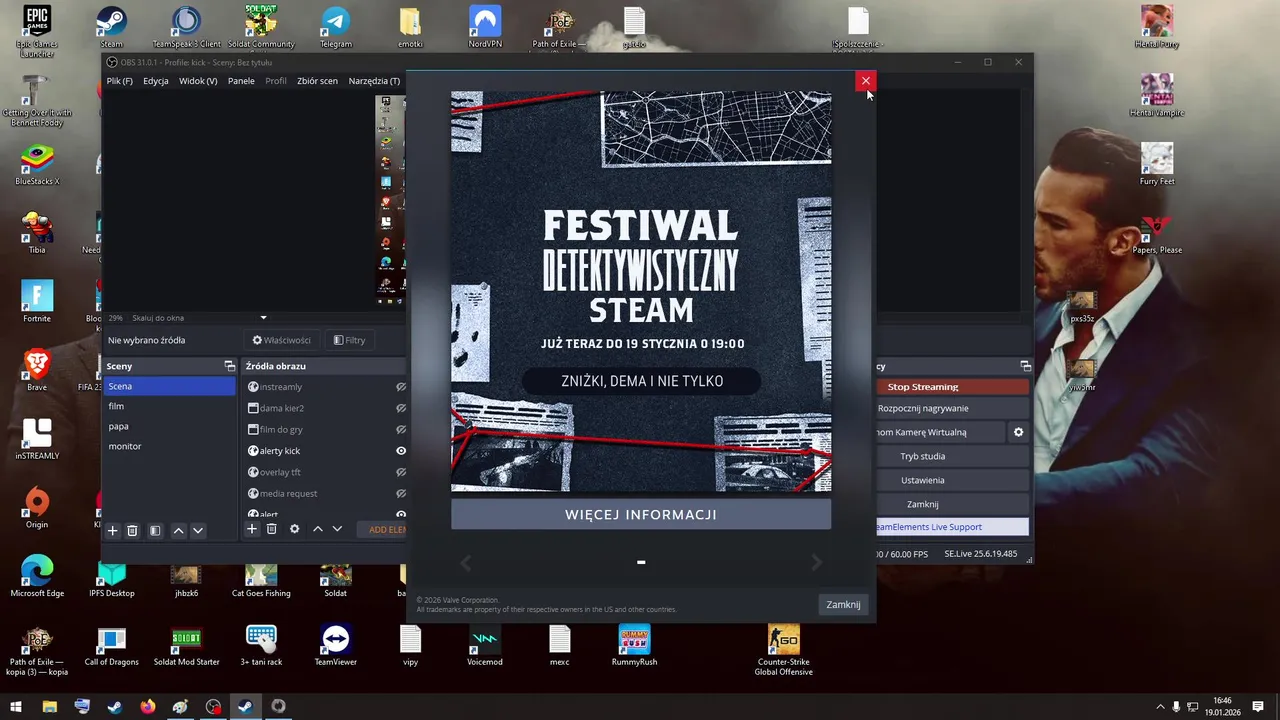The image size is (1280, 720).
Task: Open NordVPN desktop shortcut
Action: point(485,27)
